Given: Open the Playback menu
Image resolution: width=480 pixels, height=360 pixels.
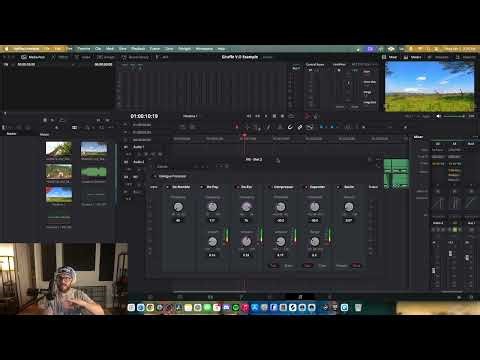Looking at the screenshot, I should click(138, 49).
